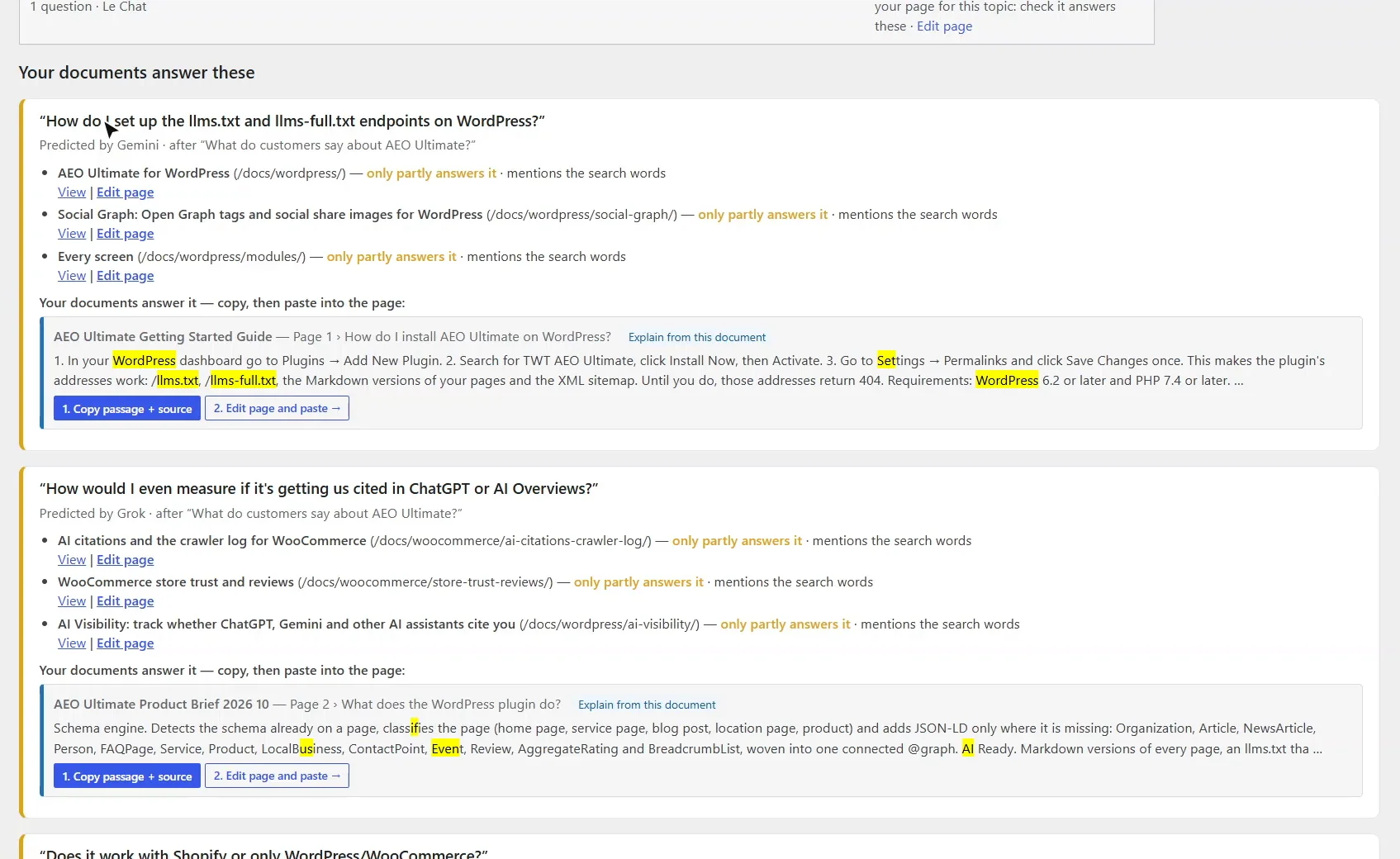View WooCommerce store trust and reviews doc

coord(72,601)
